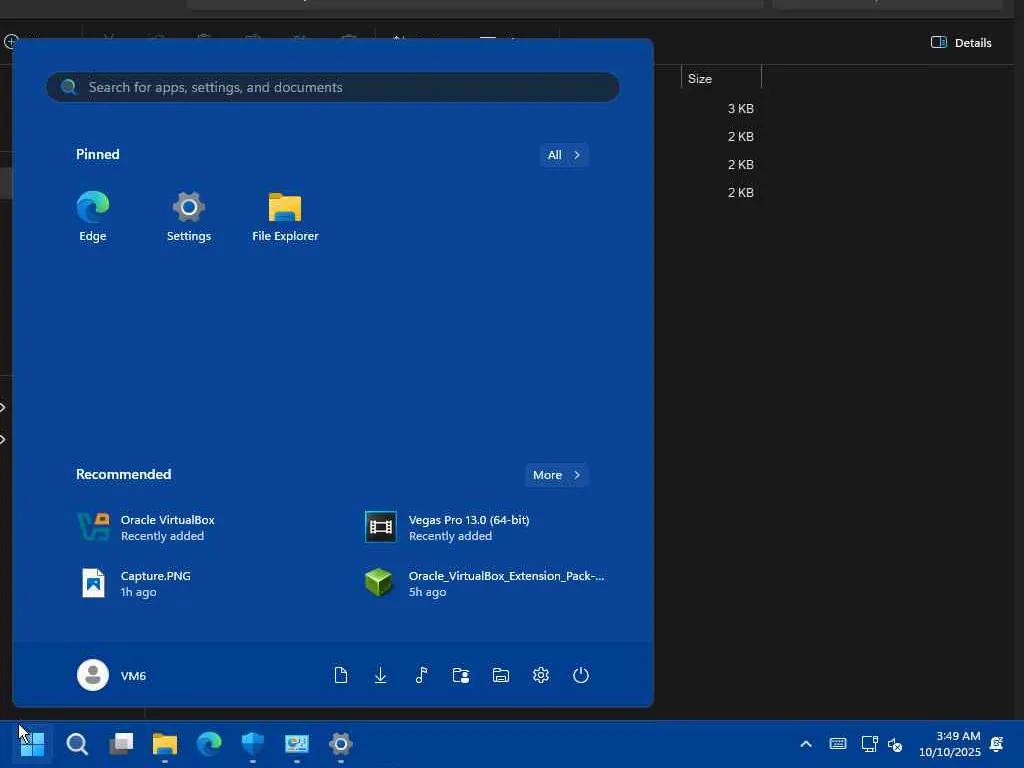Screen dimensions: 1024x768
Task: Open the notification bell icon
Action: (x=997, y=744)
